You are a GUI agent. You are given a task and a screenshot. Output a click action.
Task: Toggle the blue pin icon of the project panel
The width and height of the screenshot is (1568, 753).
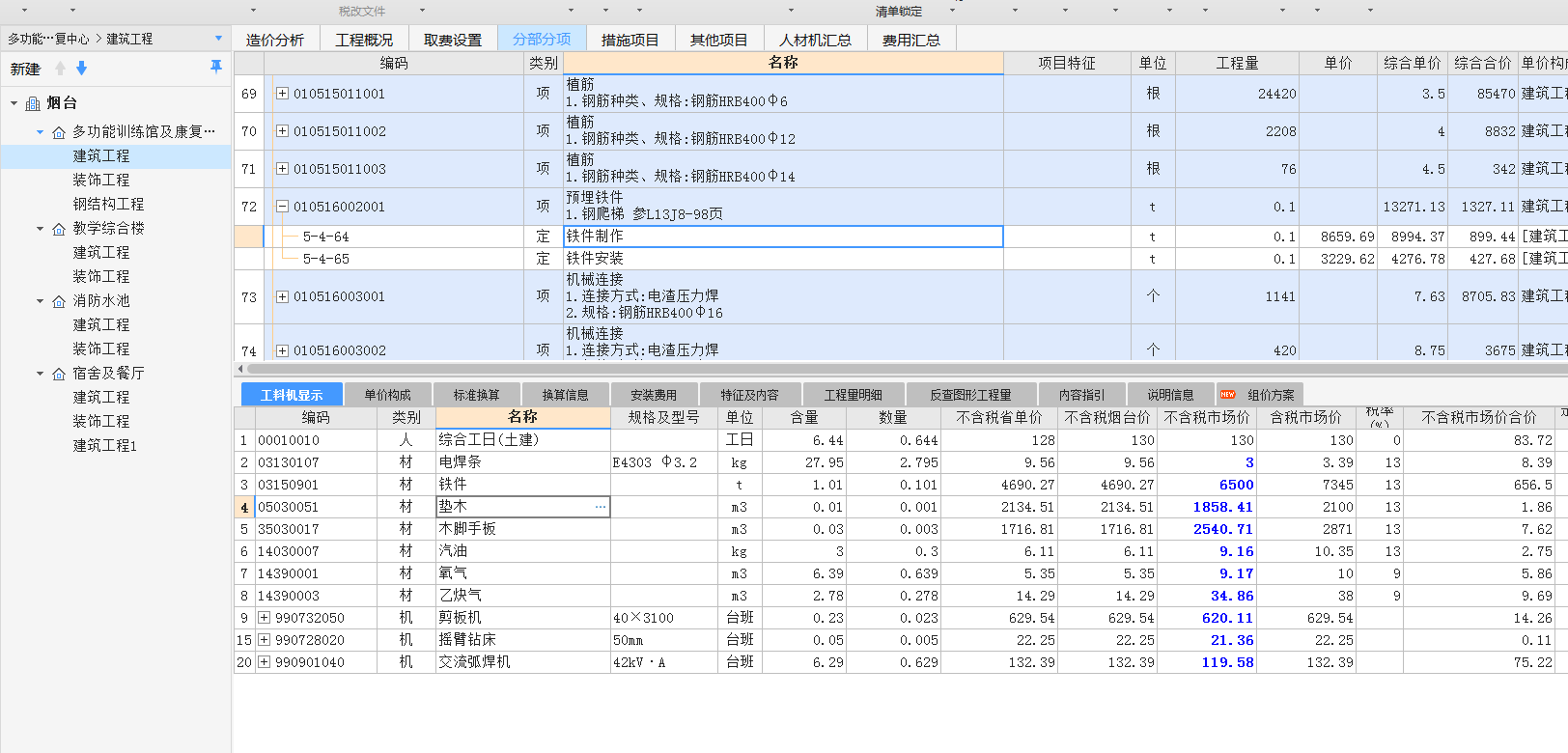(216, 67)
